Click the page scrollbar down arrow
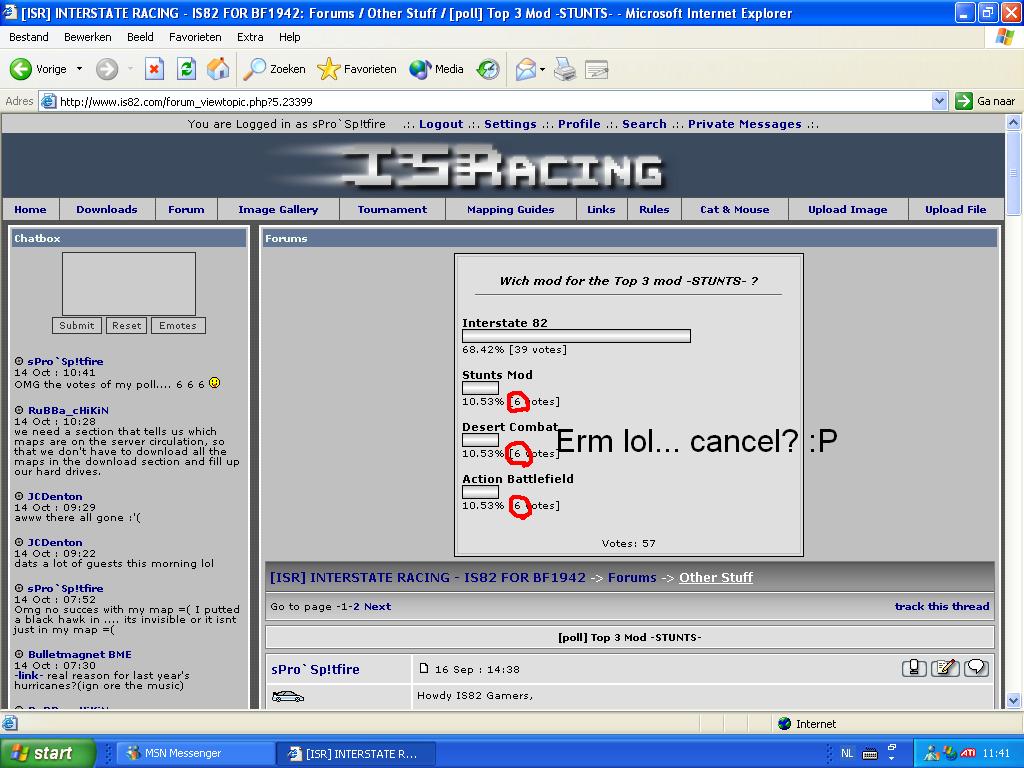This screenshot has width=1024, height=768. [1014, 700]
